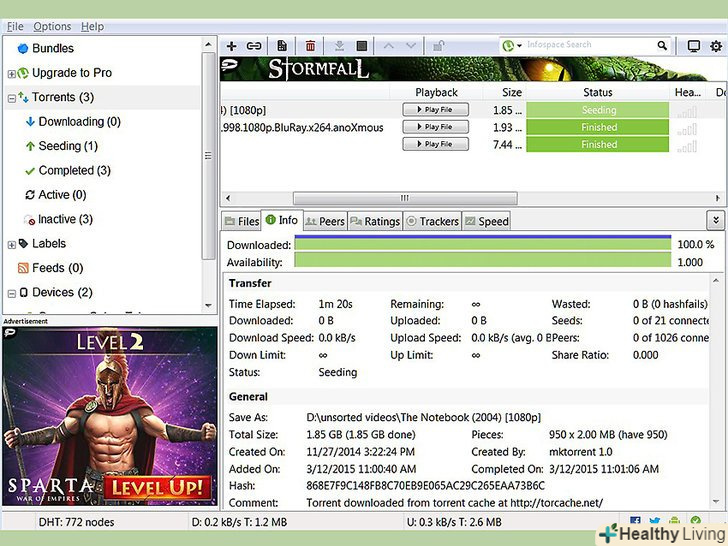Click inside the Infospace Search field

pyautogui.click(x=590, y=45)
